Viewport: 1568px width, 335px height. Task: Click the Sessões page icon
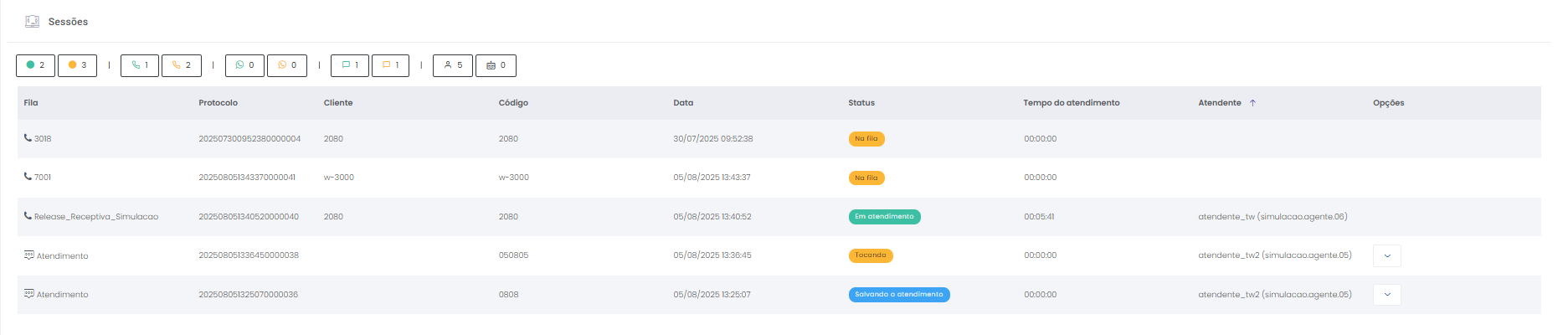(x=32, y=22)
